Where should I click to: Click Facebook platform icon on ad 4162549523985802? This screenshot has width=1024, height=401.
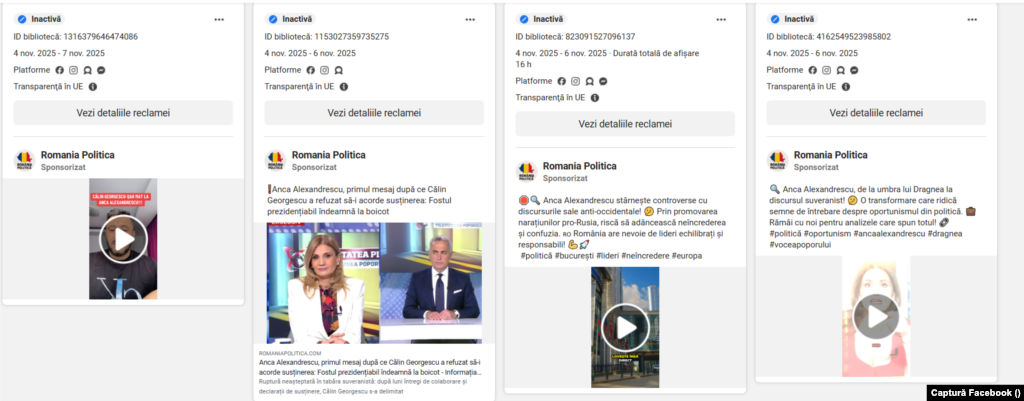[812, 70]
